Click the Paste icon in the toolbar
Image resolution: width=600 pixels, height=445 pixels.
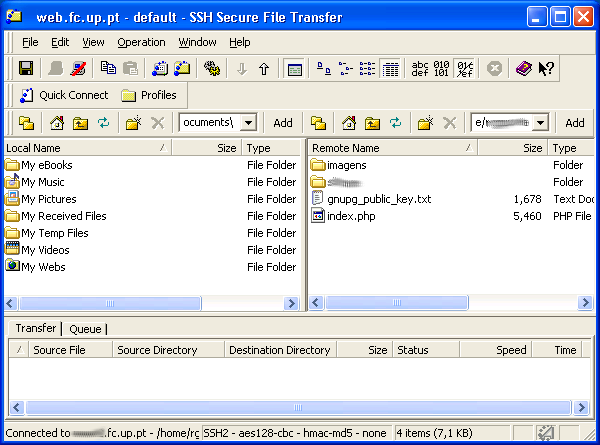coord(130,68)
